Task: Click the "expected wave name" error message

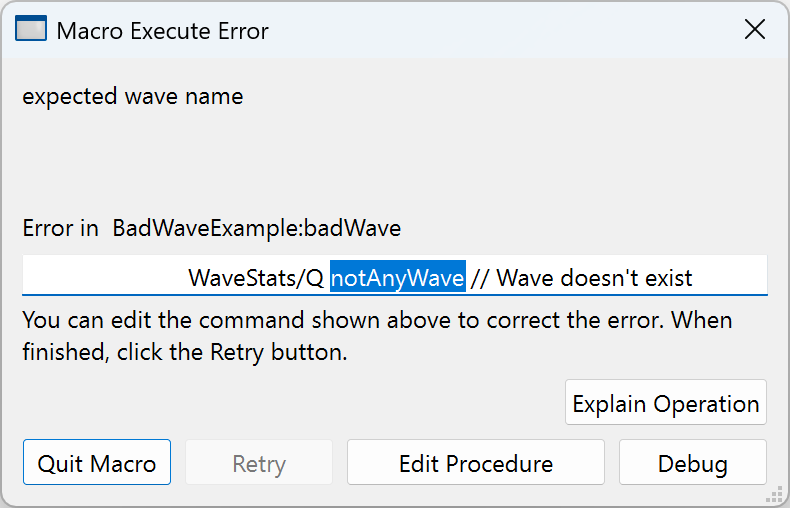Action: [x=132, y=97]
